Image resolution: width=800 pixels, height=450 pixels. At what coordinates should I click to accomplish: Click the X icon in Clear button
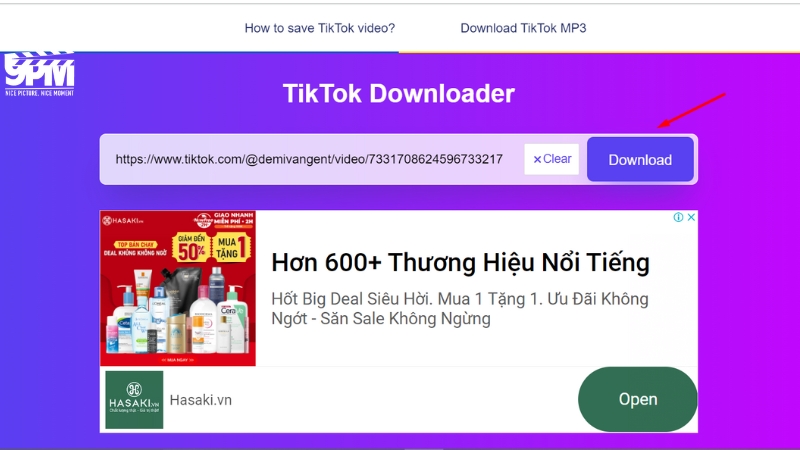[x=537, y=160]
